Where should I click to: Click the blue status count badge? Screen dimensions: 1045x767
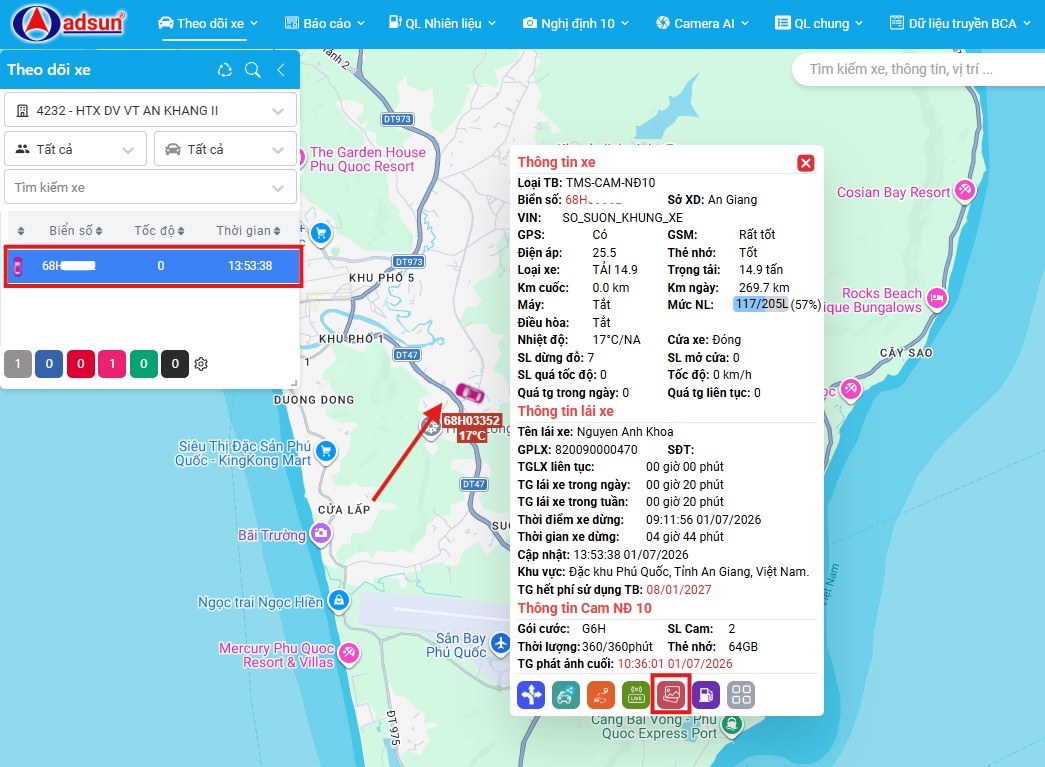point(49,364)
